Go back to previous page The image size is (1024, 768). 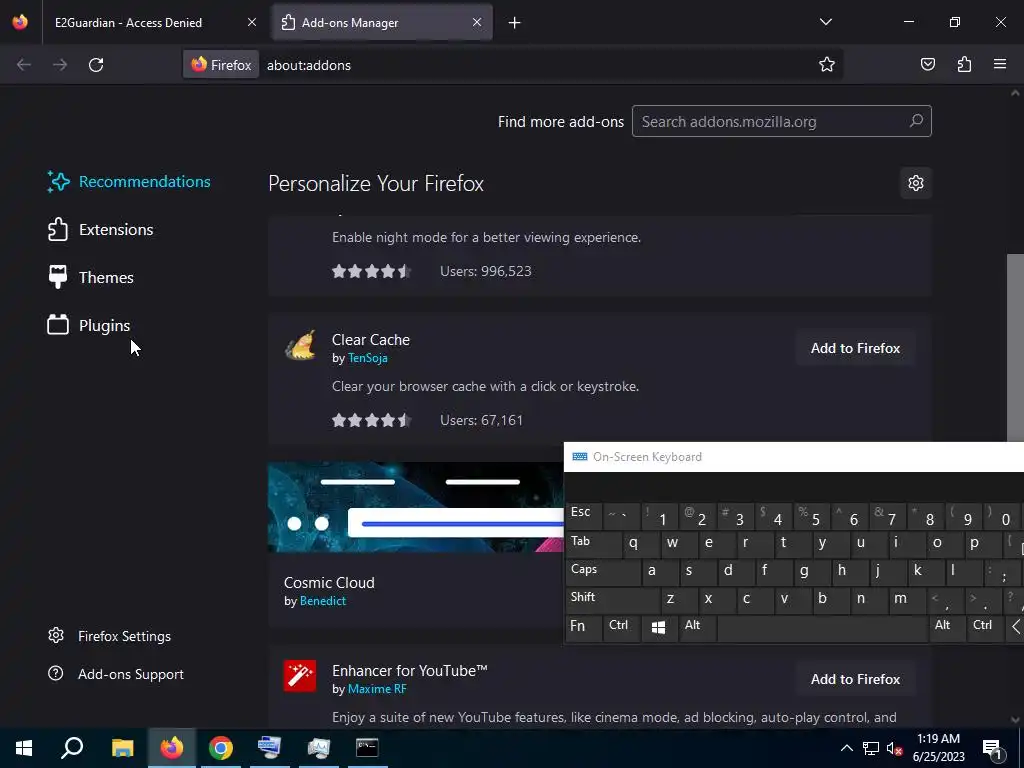[x=24, y=65]
